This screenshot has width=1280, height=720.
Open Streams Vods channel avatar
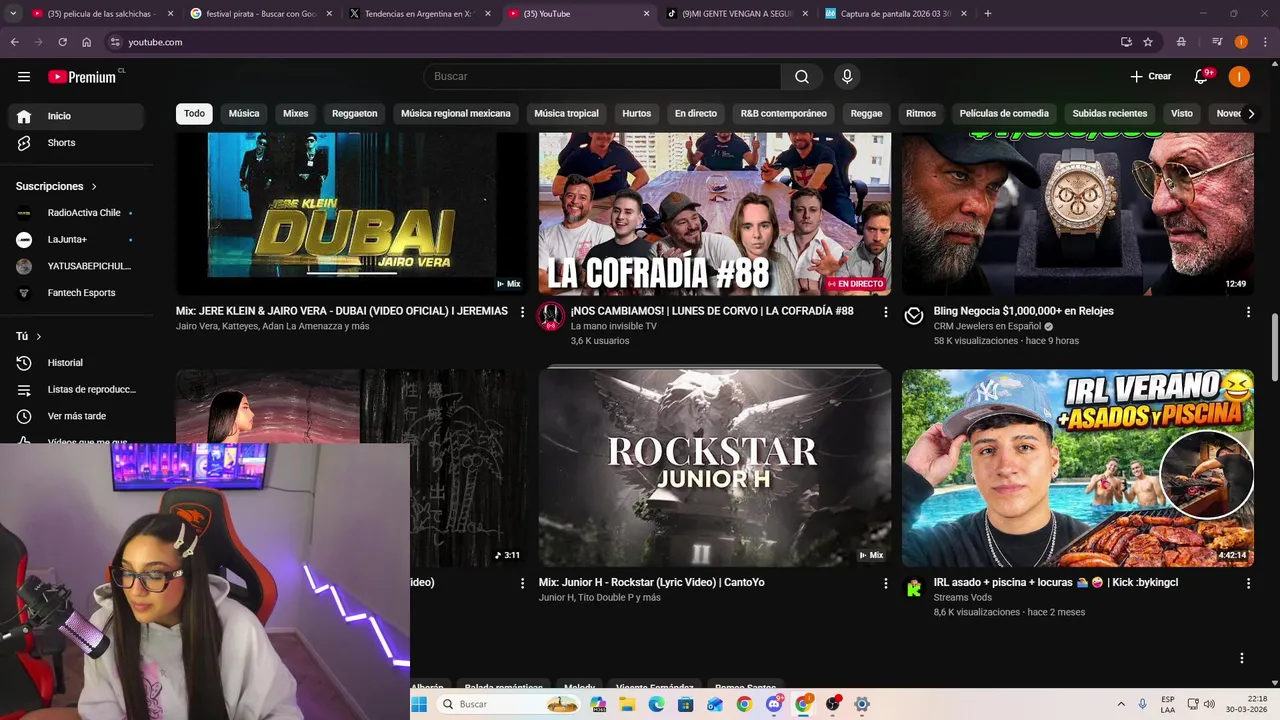pyautogui.click(x=914, y=588)
